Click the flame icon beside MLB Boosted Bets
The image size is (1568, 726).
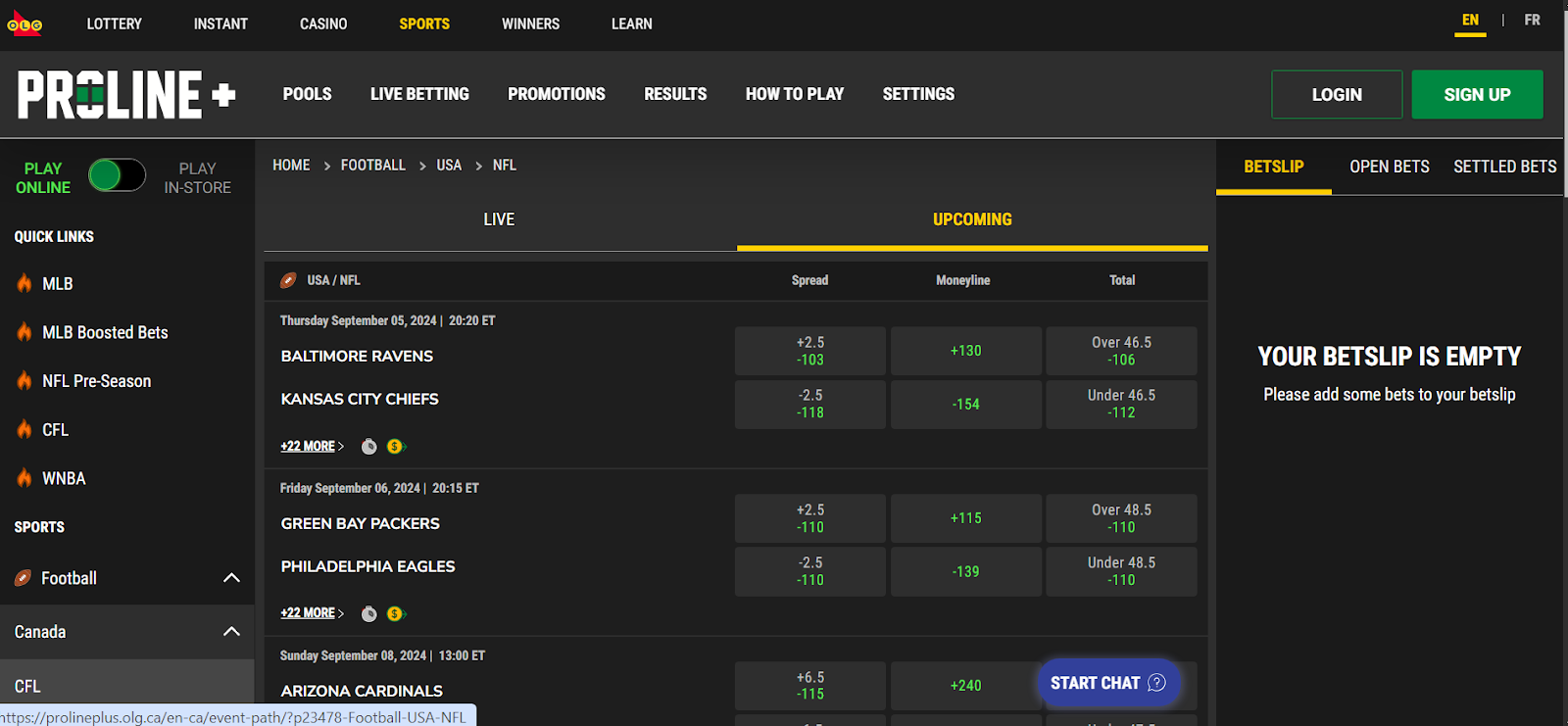pos(24,332)
